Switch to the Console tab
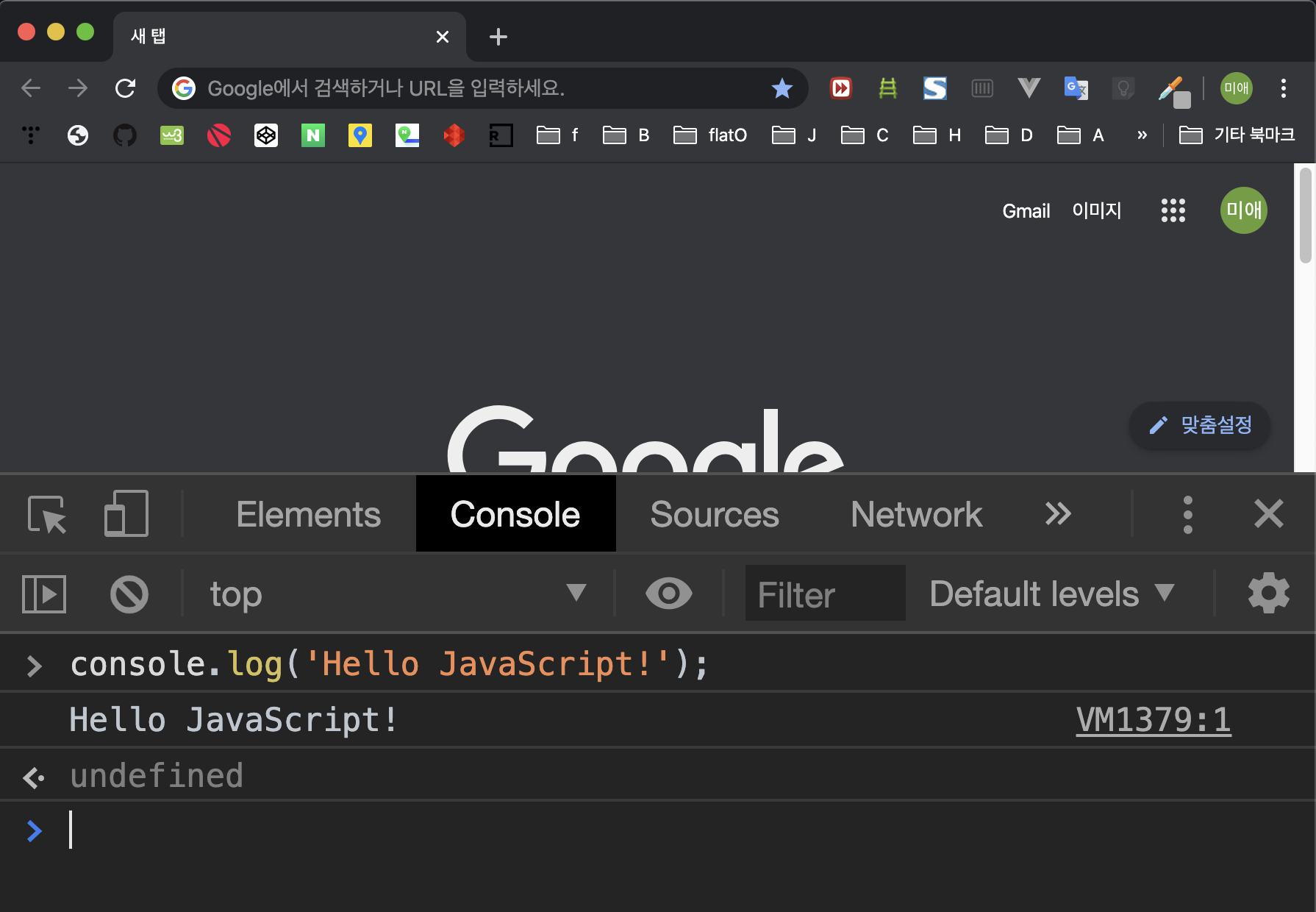Viewport: 1316px width, 912px height. pos(515,514)
